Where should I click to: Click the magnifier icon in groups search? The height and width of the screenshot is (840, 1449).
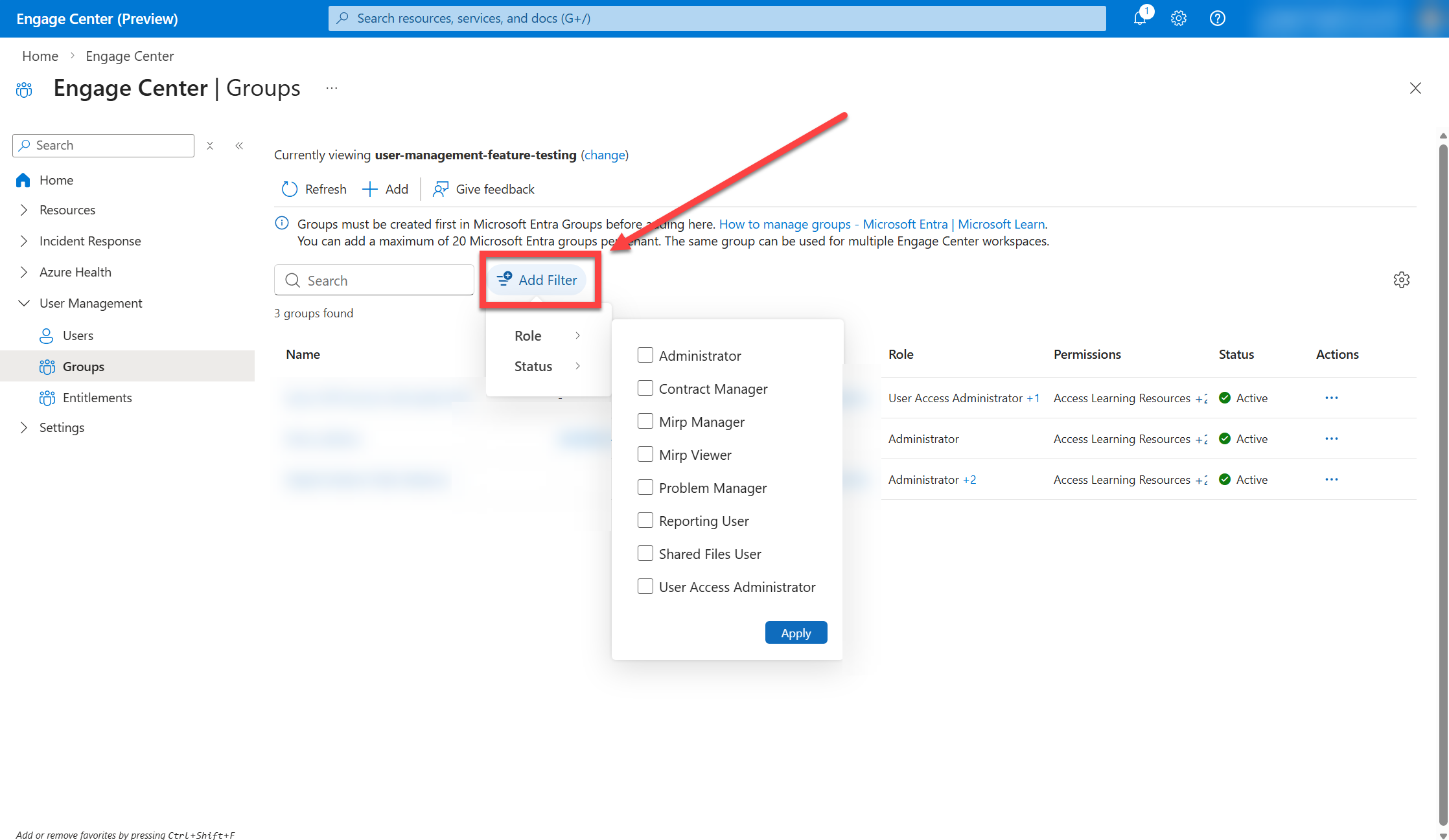pyautogui.click(x=293, y=280)
